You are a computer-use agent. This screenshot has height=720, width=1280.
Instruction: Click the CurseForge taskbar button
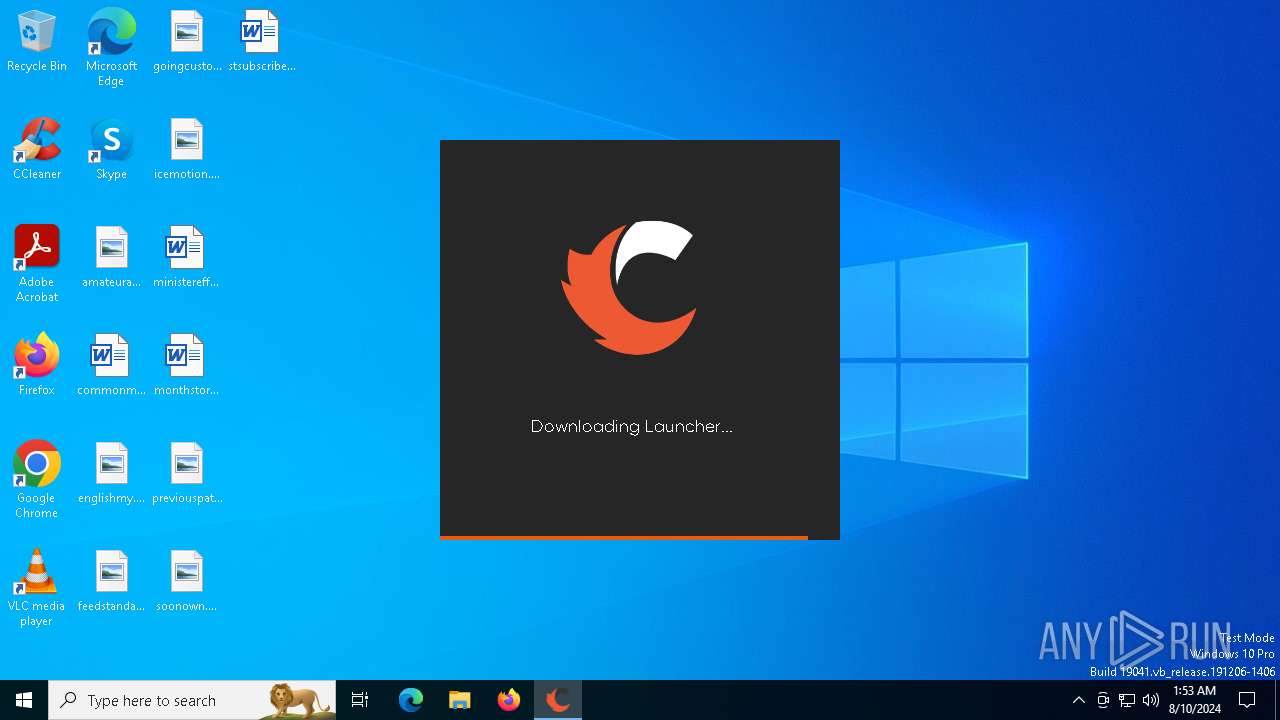click(x=558, y=700)
